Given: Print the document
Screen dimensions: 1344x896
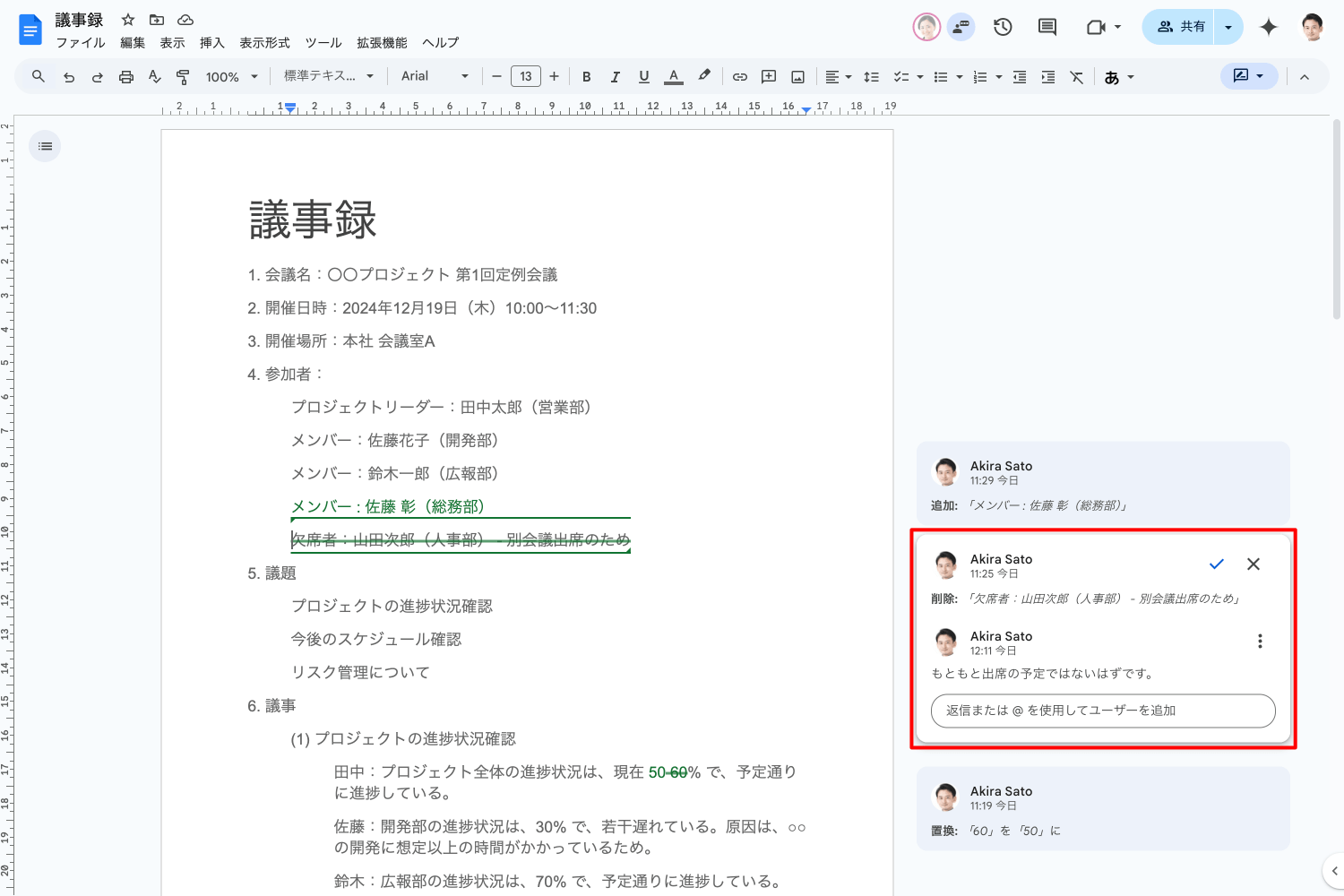Looking at the screenshot, I should pos(126,77).
